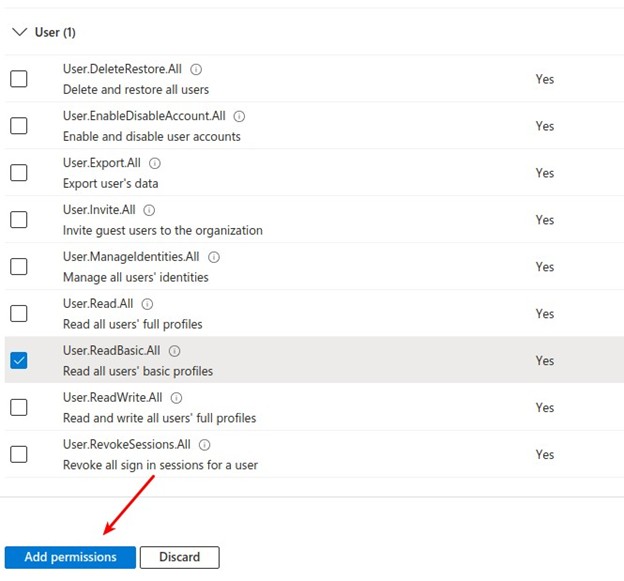
Task: Open info icon next to User.ManageIdentities.All
Action: 214,257
